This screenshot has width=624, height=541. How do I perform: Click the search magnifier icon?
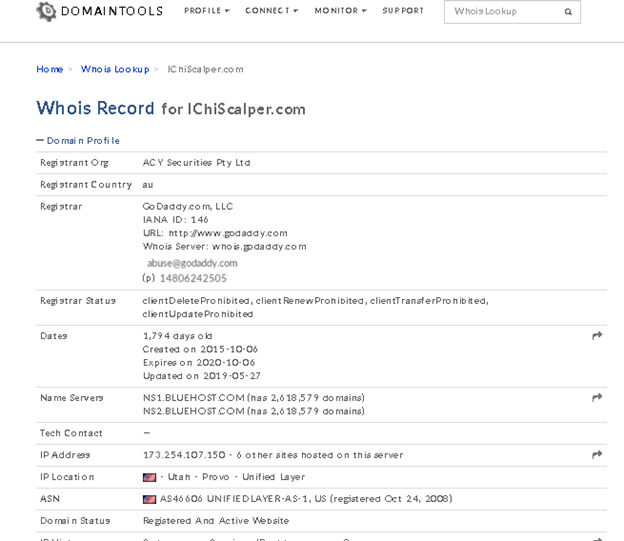pyautogui.click(x=568, y=12)
